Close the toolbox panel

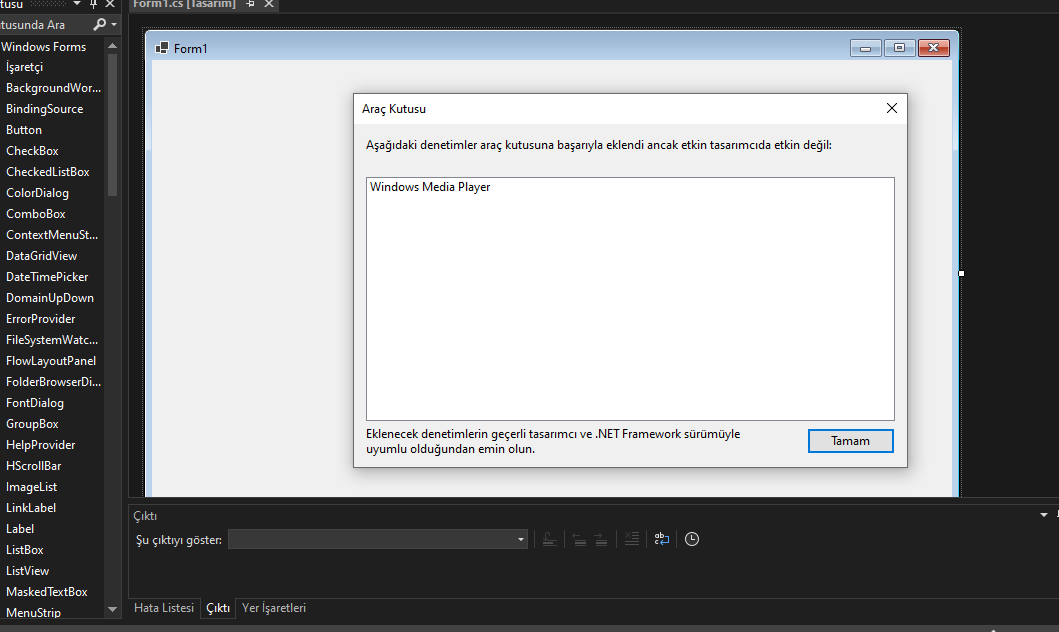pyautogui.click(x=110, y=4)
